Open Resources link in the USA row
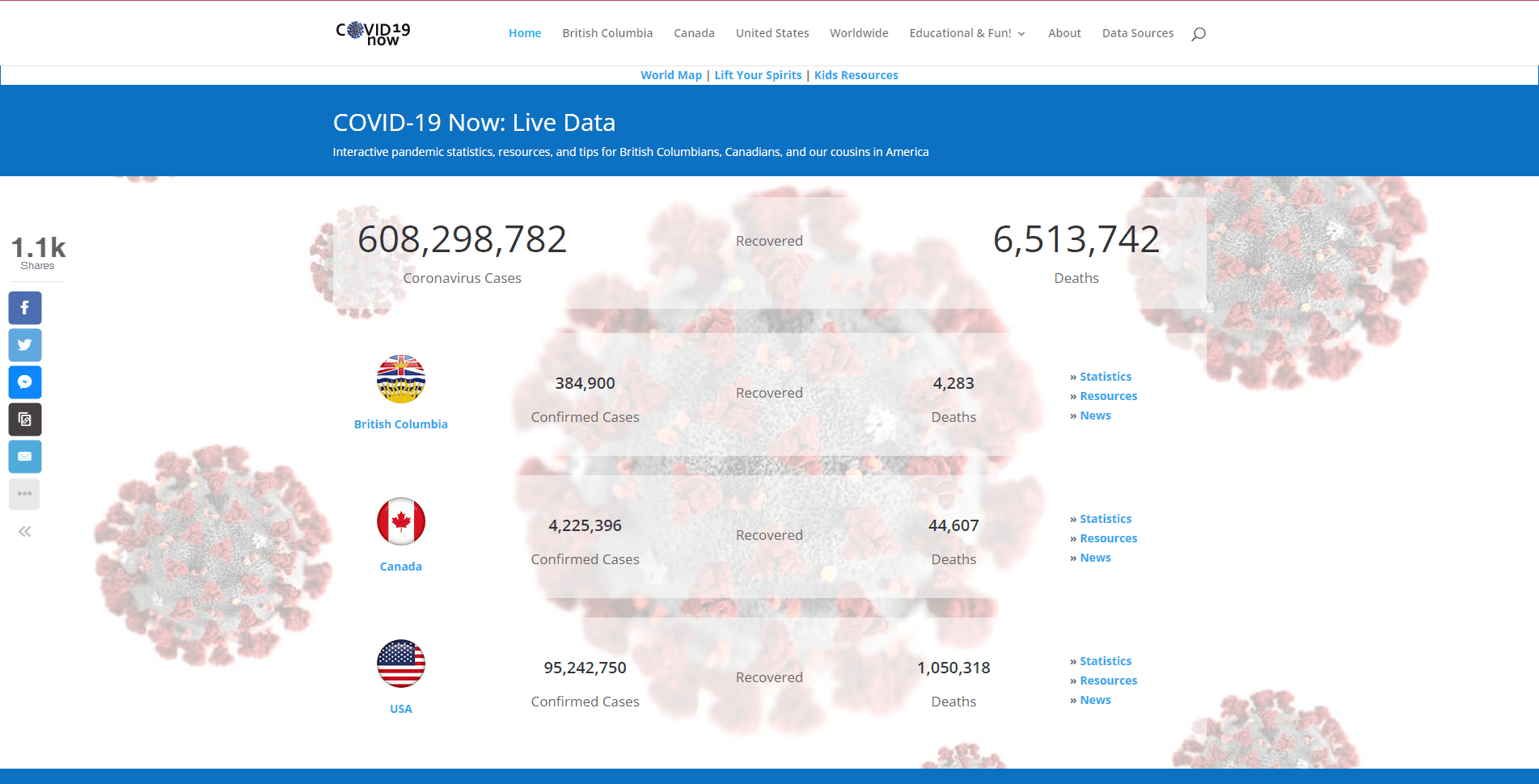This screenshot has height=784, width=1539. pos(1109,681)
